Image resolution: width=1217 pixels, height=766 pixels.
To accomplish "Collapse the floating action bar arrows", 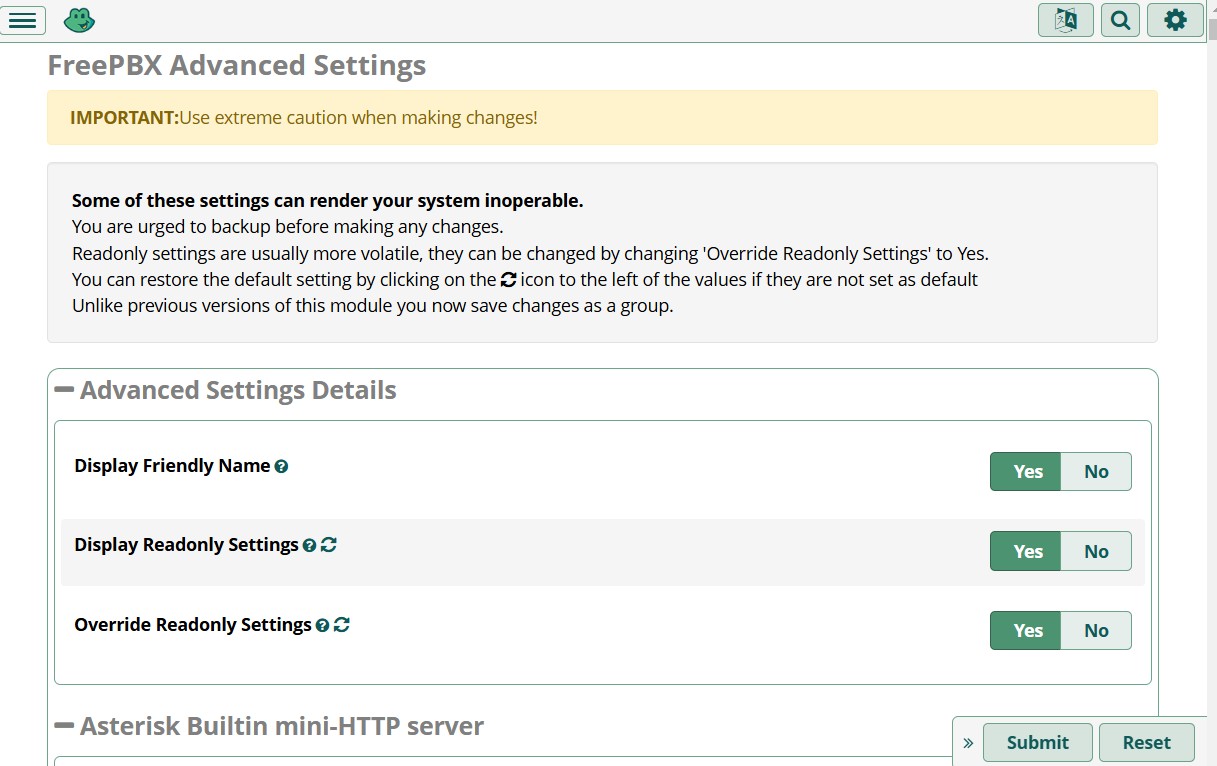I will pyautogui.click(x=967, y=743).
